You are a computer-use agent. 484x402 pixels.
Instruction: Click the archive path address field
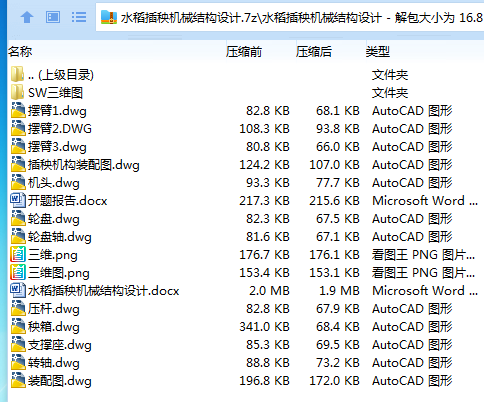pyautogui.click(x=290, y=17)
